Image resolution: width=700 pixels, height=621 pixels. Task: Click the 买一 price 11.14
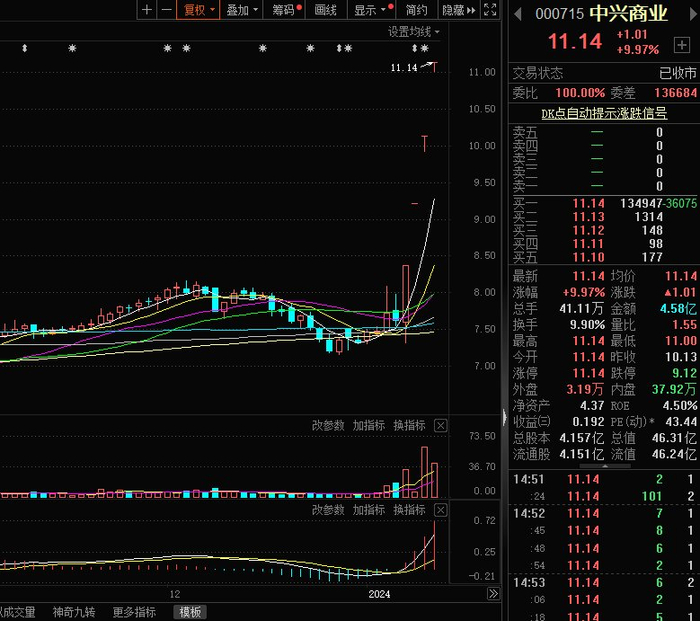588,203
